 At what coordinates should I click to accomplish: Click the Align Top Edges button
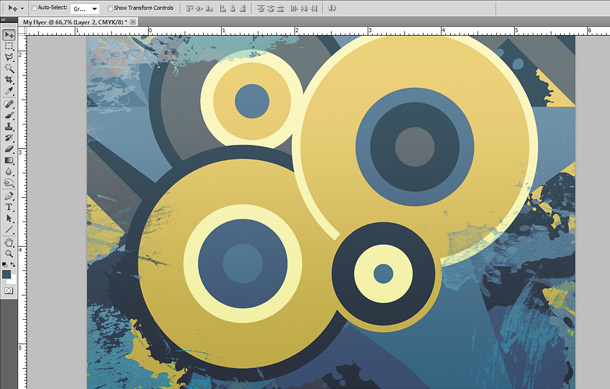tap(189, 8)
